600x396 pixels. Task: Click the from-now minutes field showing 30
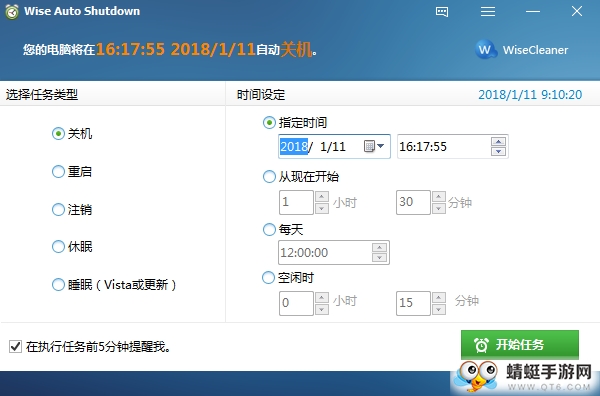click(x=414, y=202)
